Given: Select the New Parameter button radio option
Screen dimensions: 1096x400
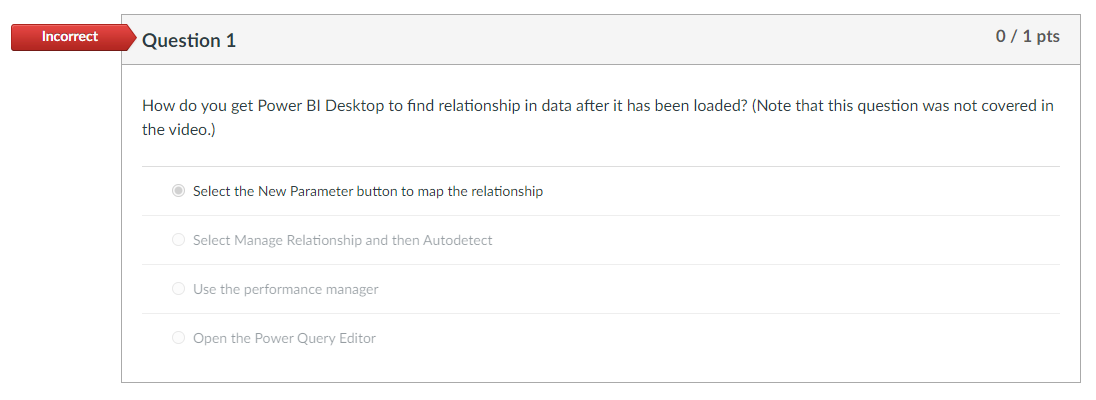Looking at the screenshot, I should coord(178,191).
